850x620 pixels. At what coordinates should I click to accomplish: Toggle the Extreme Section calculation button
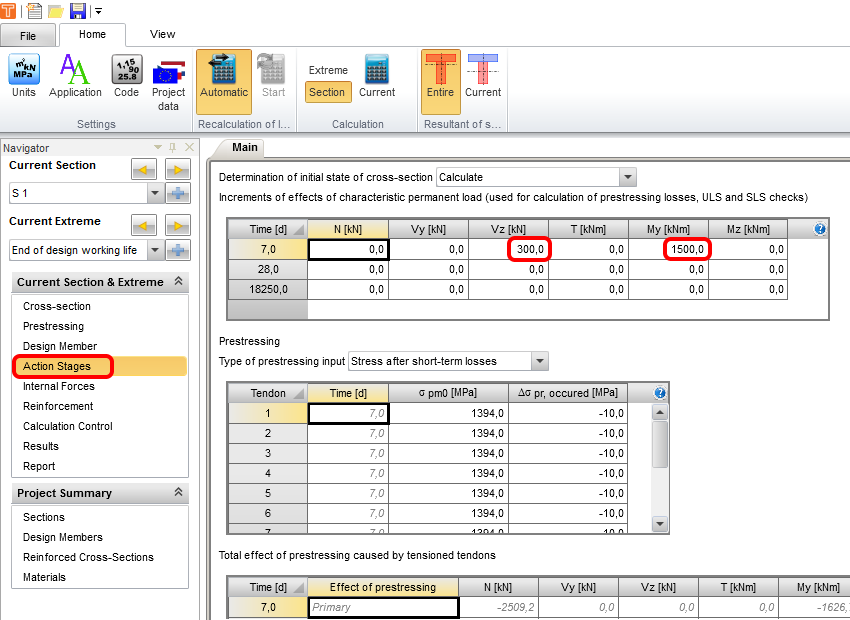(x=327, y=92)
